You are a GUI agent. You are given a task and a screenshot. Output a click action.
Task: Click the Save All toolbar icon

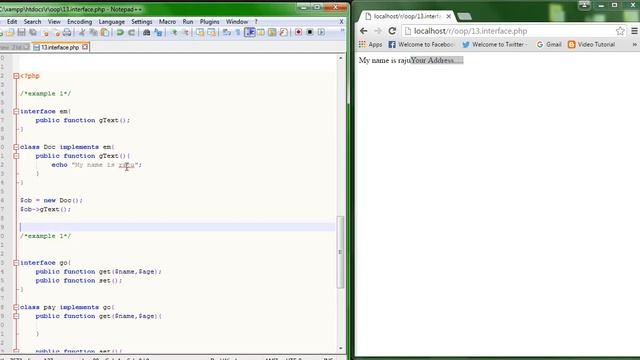(x=33, y=32)
